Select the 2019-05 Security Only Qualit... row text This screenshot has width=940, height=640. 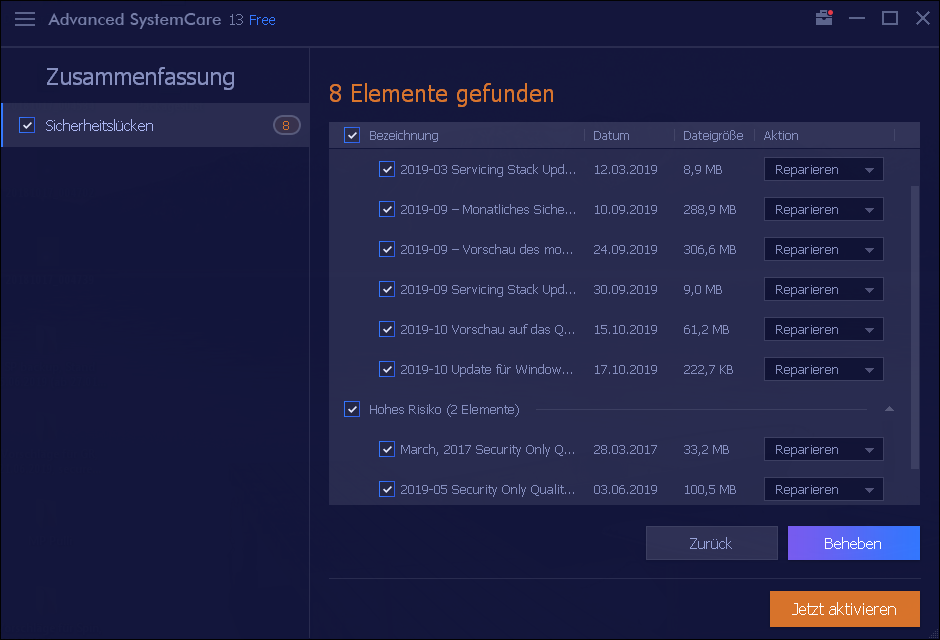click(x=487, y=490)
